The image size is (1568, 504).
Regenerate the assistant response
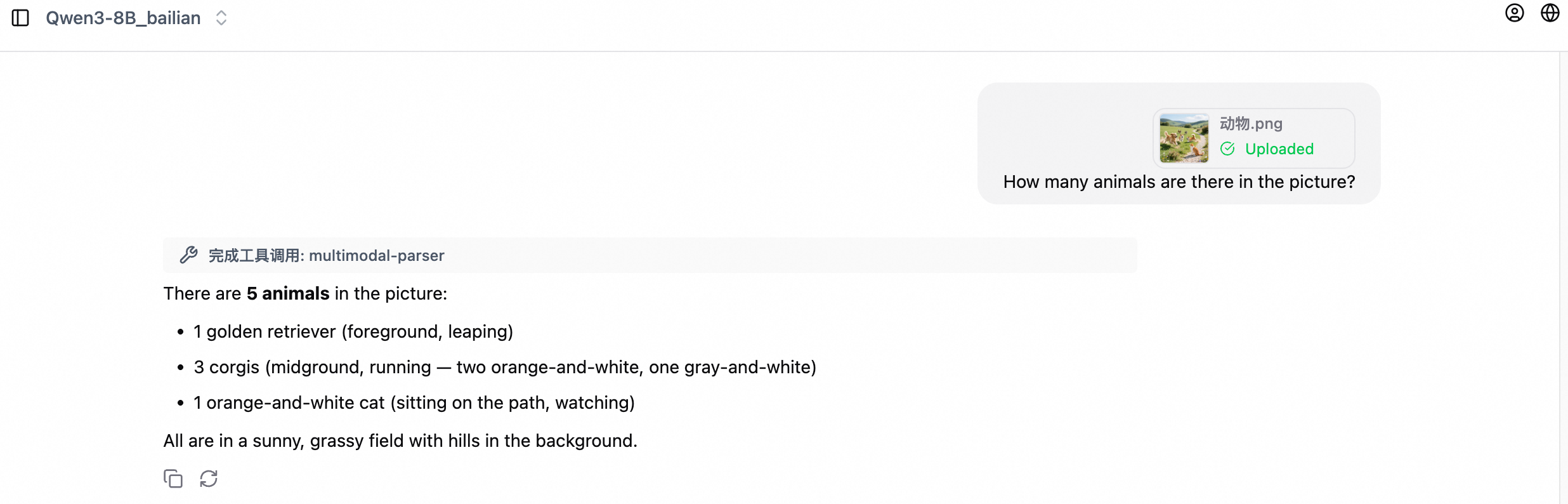click(209, 479)
